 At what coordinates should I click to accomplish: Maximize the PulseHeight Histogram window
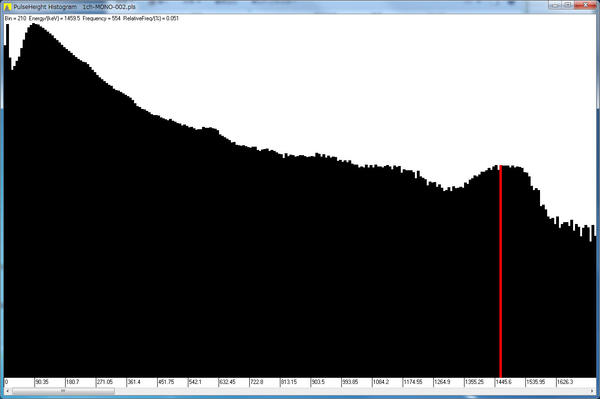pyautogui.click(x=567, y=5)
